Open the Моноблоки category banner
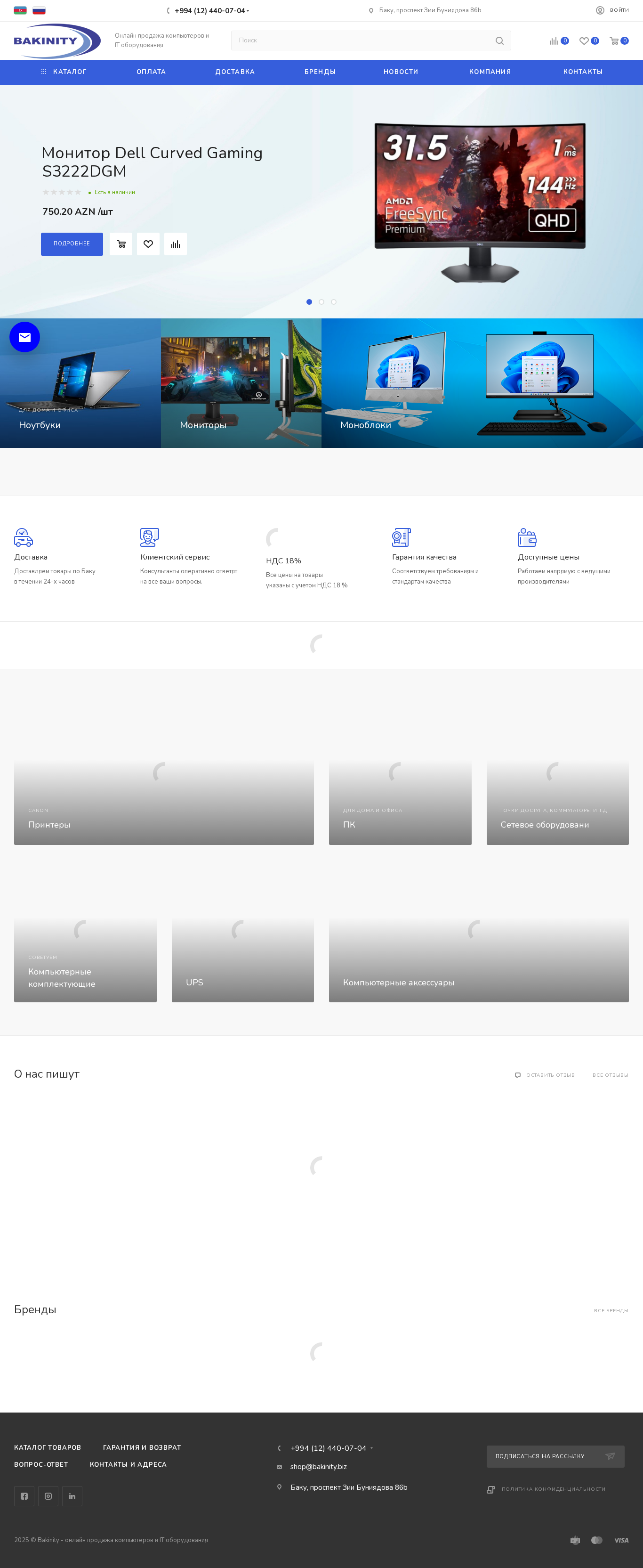The image size is (643, 1568). [x=482, y=383]
